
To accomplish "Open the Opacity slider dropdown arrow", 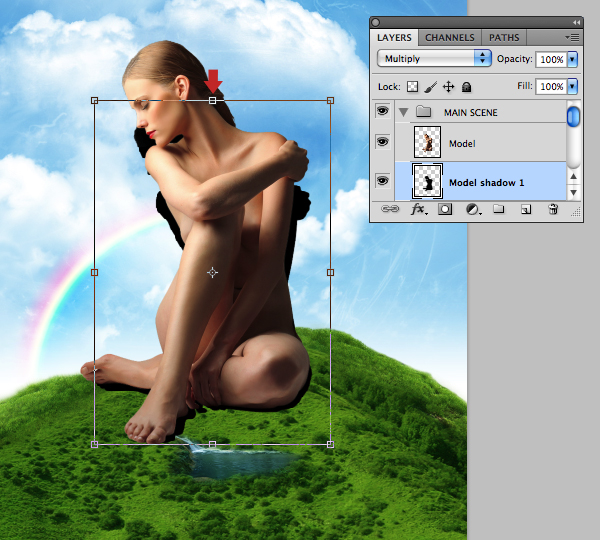I will coord(572,59).
